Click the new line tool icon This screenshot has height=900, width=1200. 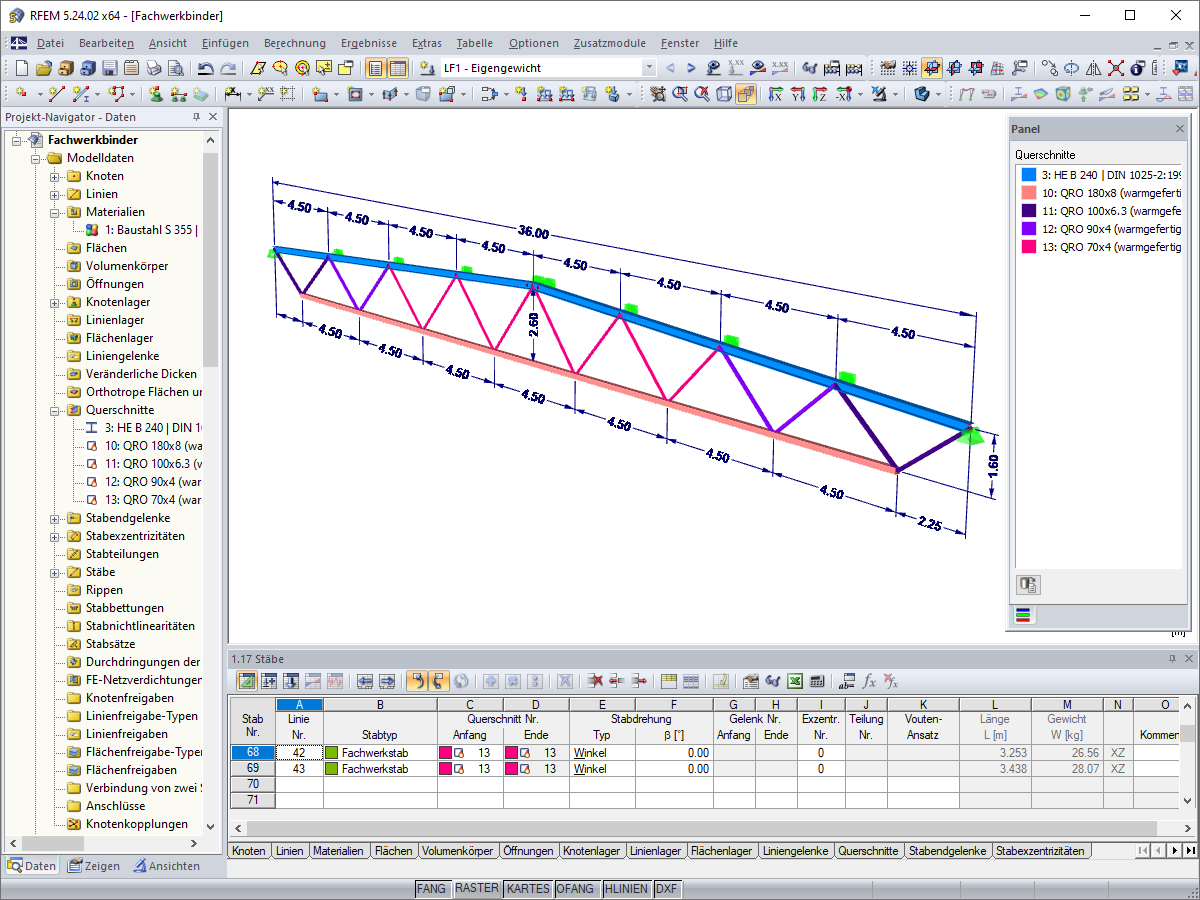pyautogui.click(x=57, y=94)
